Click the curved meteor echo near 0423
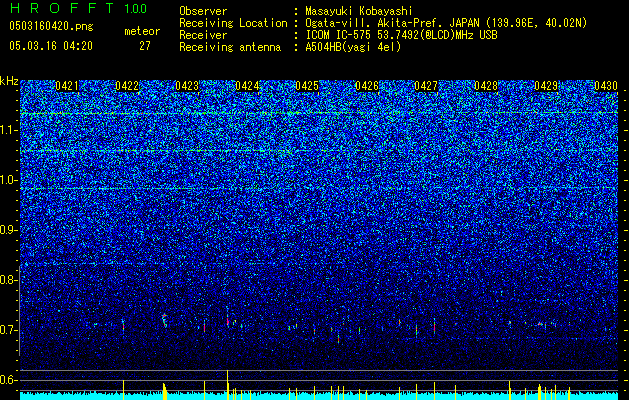The image size is (629, 400). point(164,320)
